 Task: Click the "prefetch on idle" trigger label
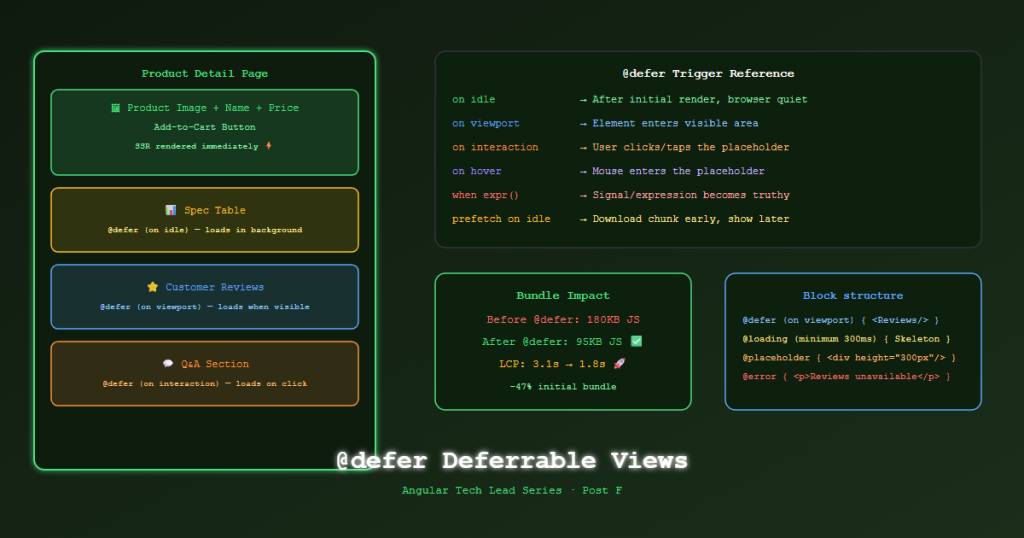tap(501, 219)
